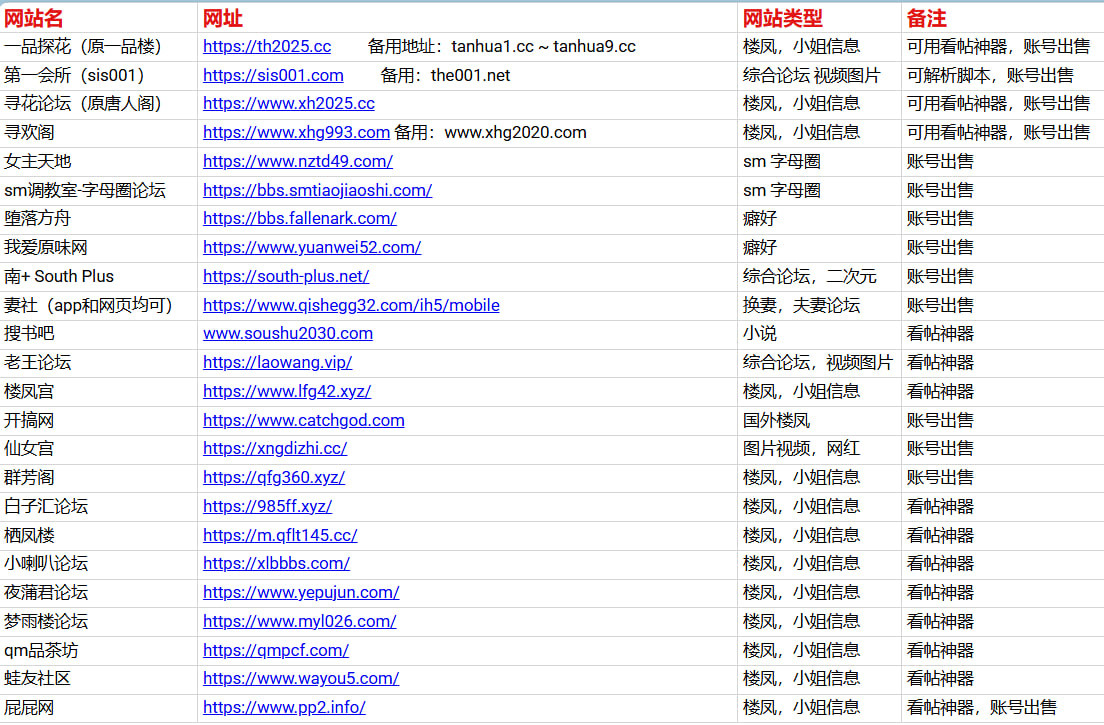Open the www.pp2.info link
Screen dimensions: 1104x725
[x=284, y=707]
